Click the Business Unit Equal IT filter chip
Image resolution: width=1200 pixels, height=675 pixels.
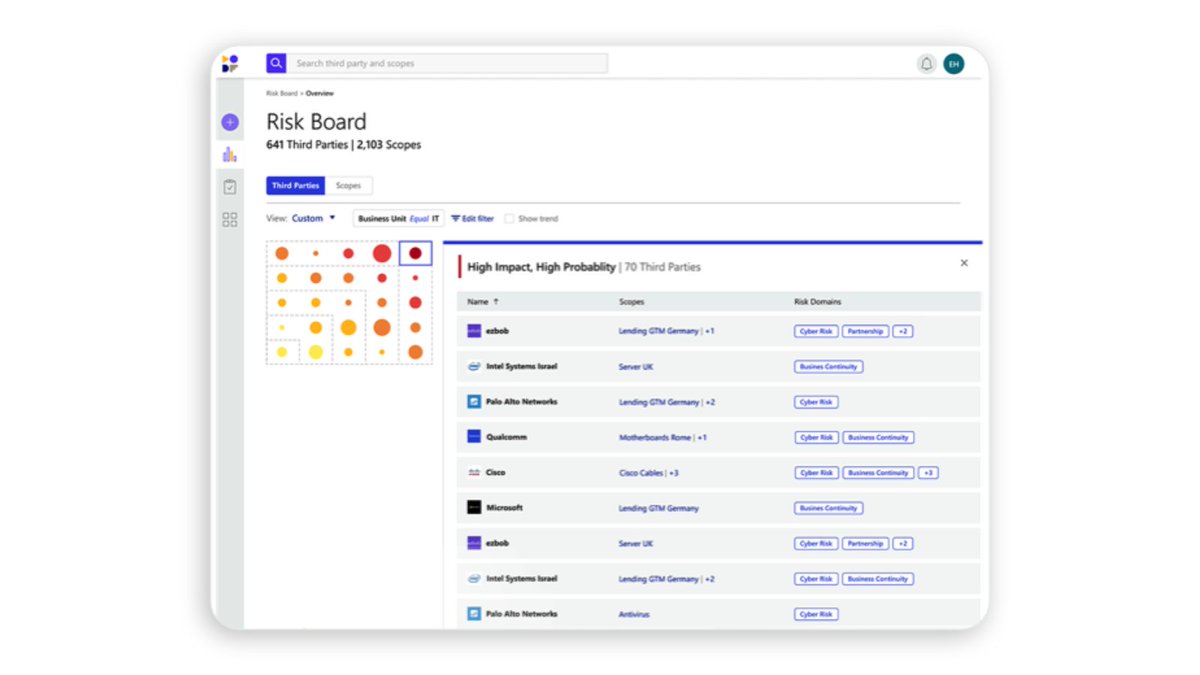[398, 218]
